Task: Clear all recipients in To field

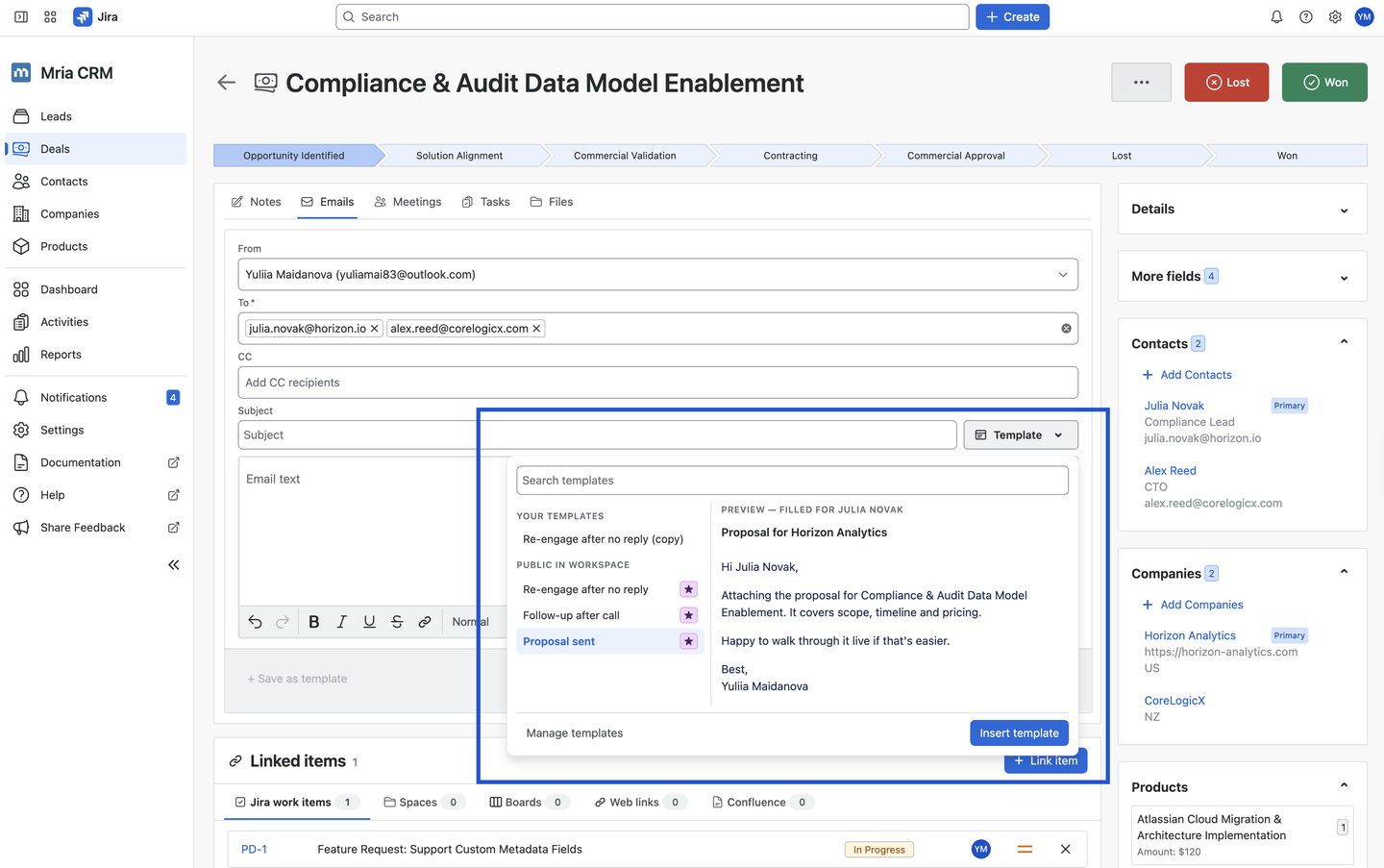Action: click(1066, 329)
